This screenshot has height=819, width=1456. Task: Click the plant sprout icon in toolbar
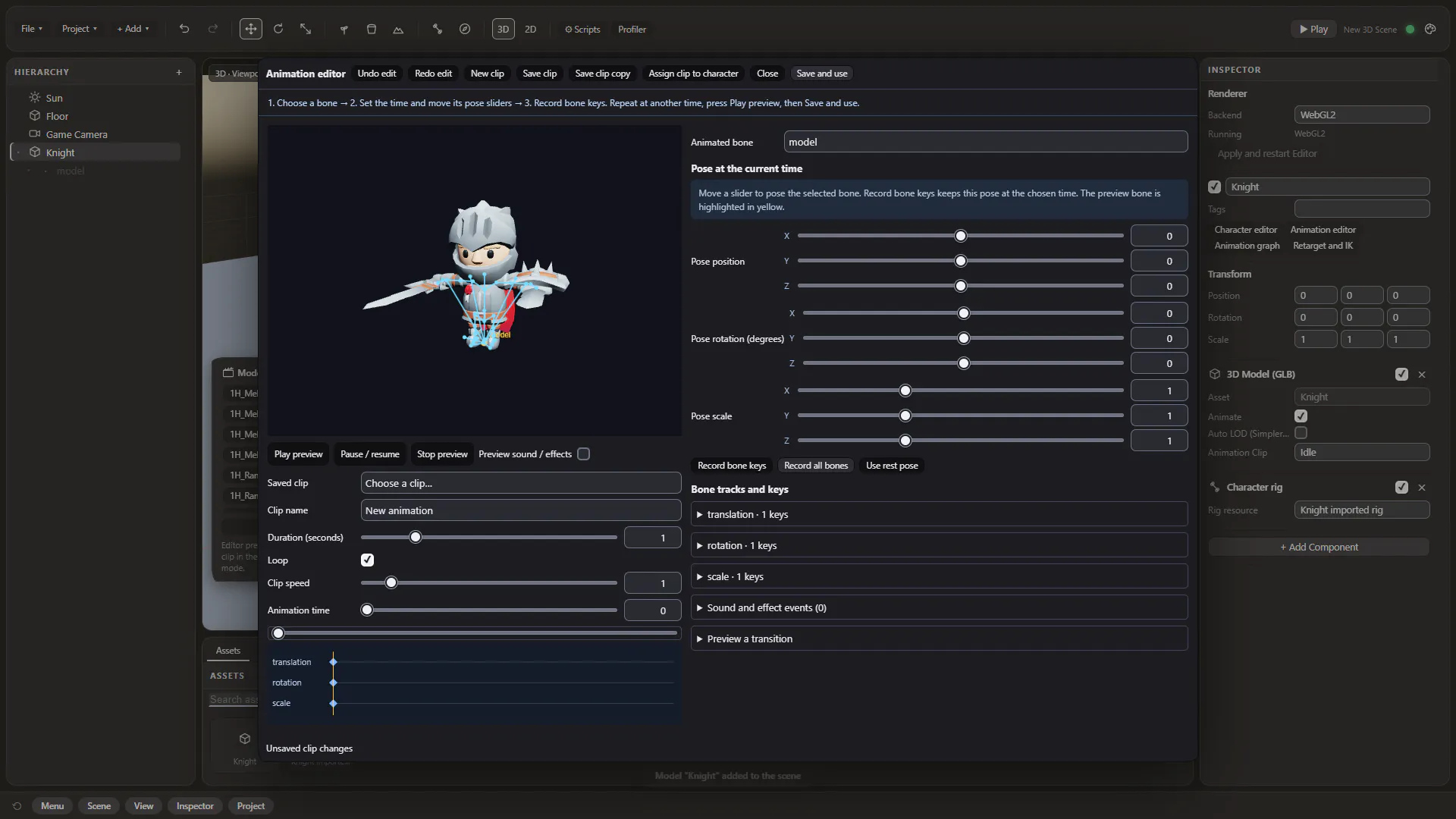click(x=344, y=29)
